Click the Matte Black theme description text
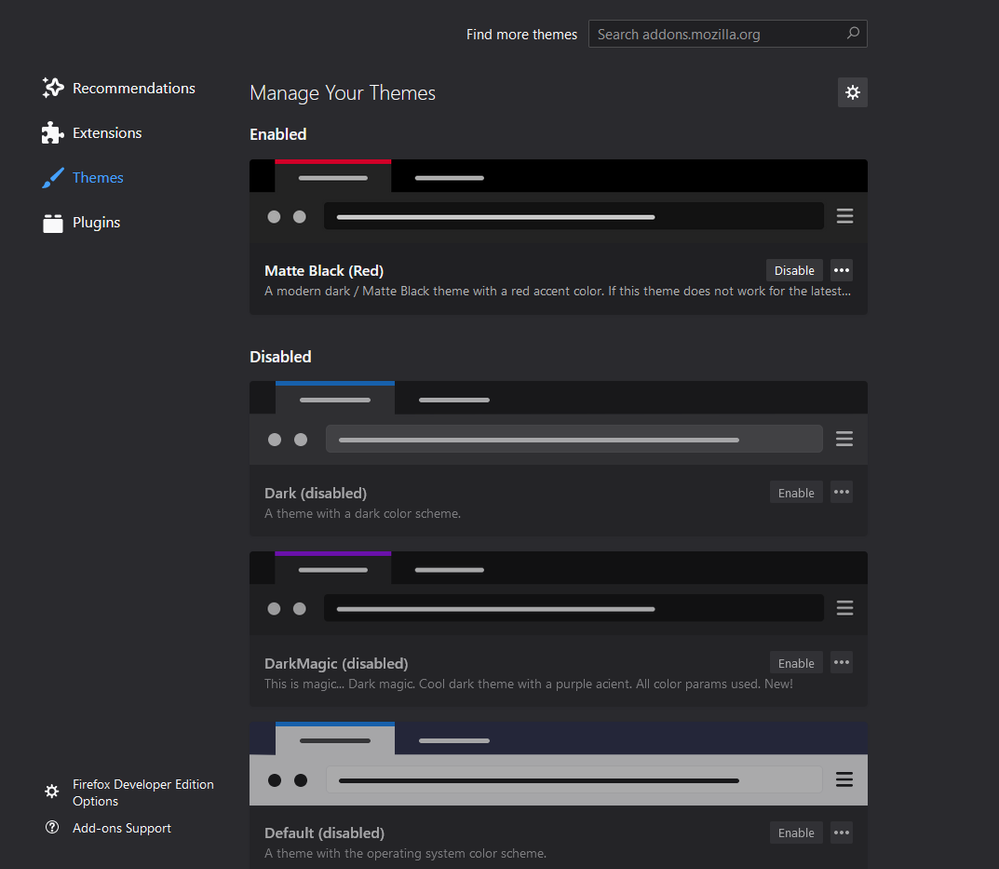Viewport: 999px width, 869px height. coord(557,291)
